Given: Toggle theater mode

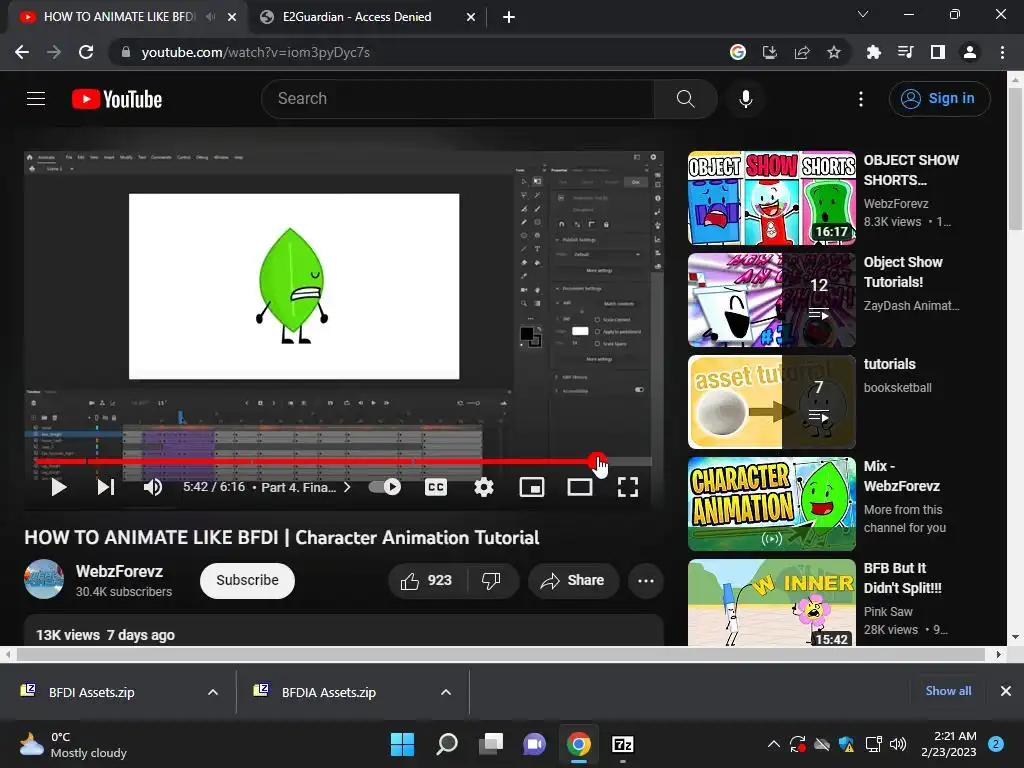Looking at the screenshot, I should 579,487.
